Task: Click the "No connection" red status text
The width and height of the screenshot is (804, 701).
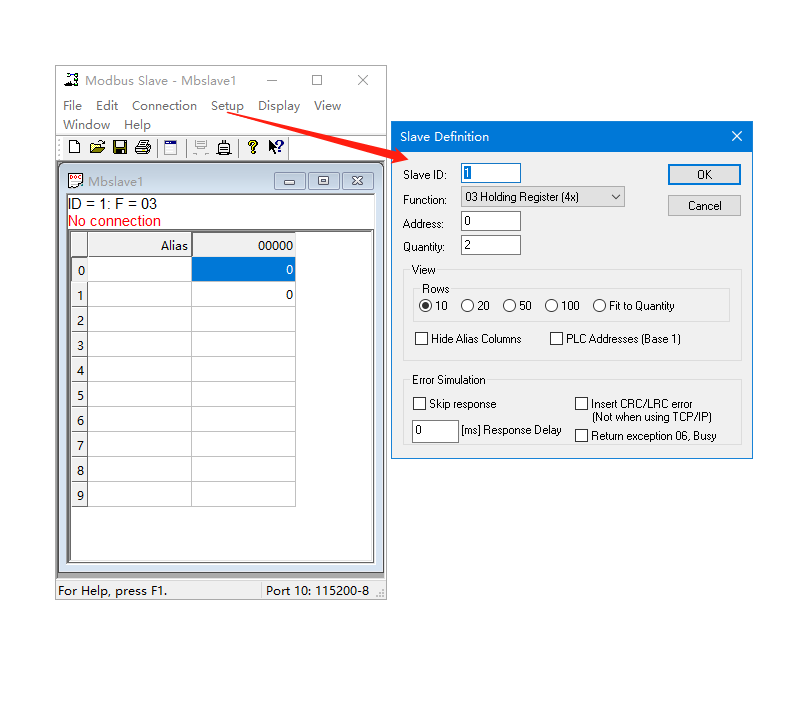Action: [x=114, y=221]
